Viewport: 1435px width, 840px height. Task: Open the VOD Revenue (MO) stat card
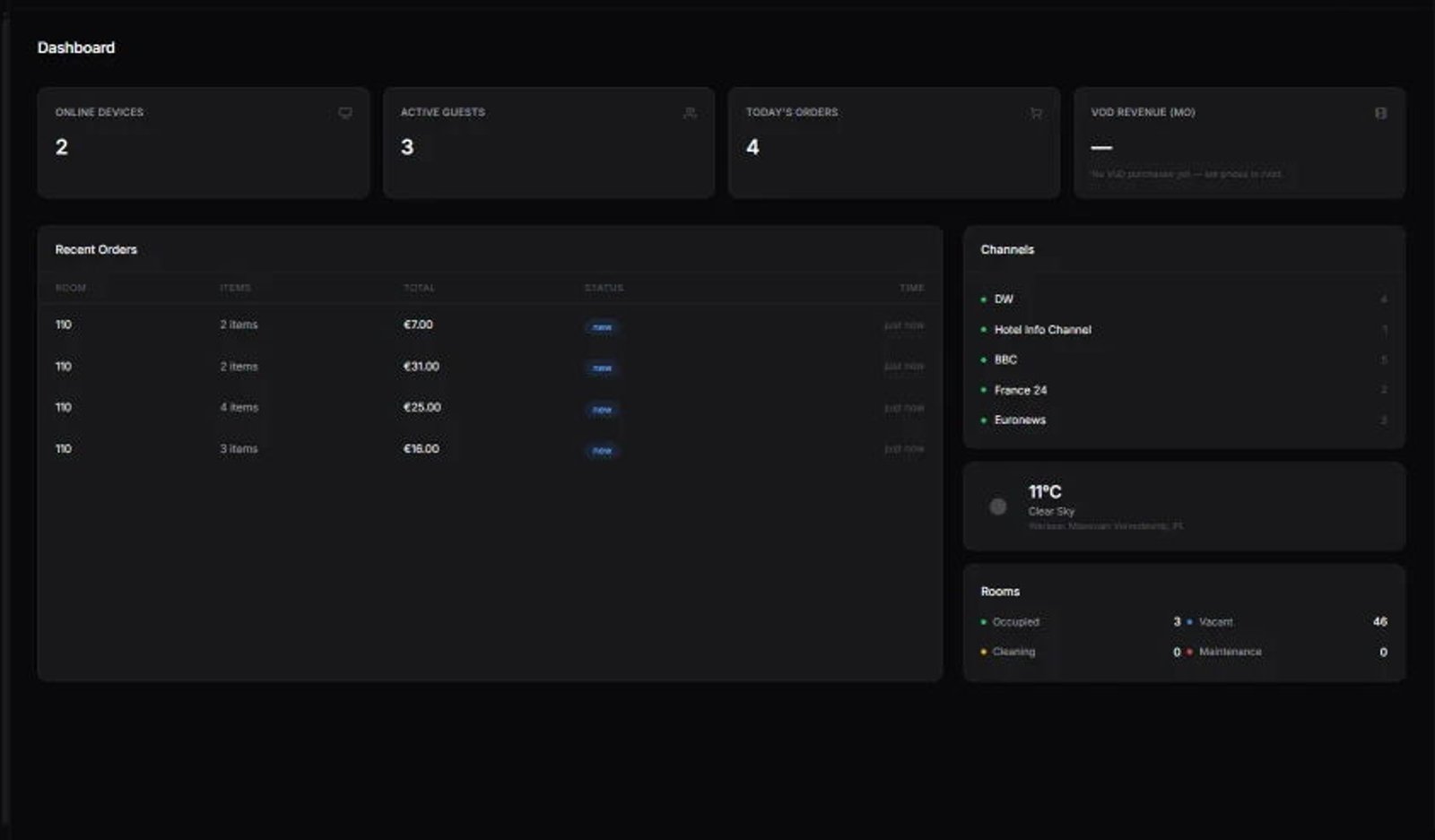pos(1239,143)
